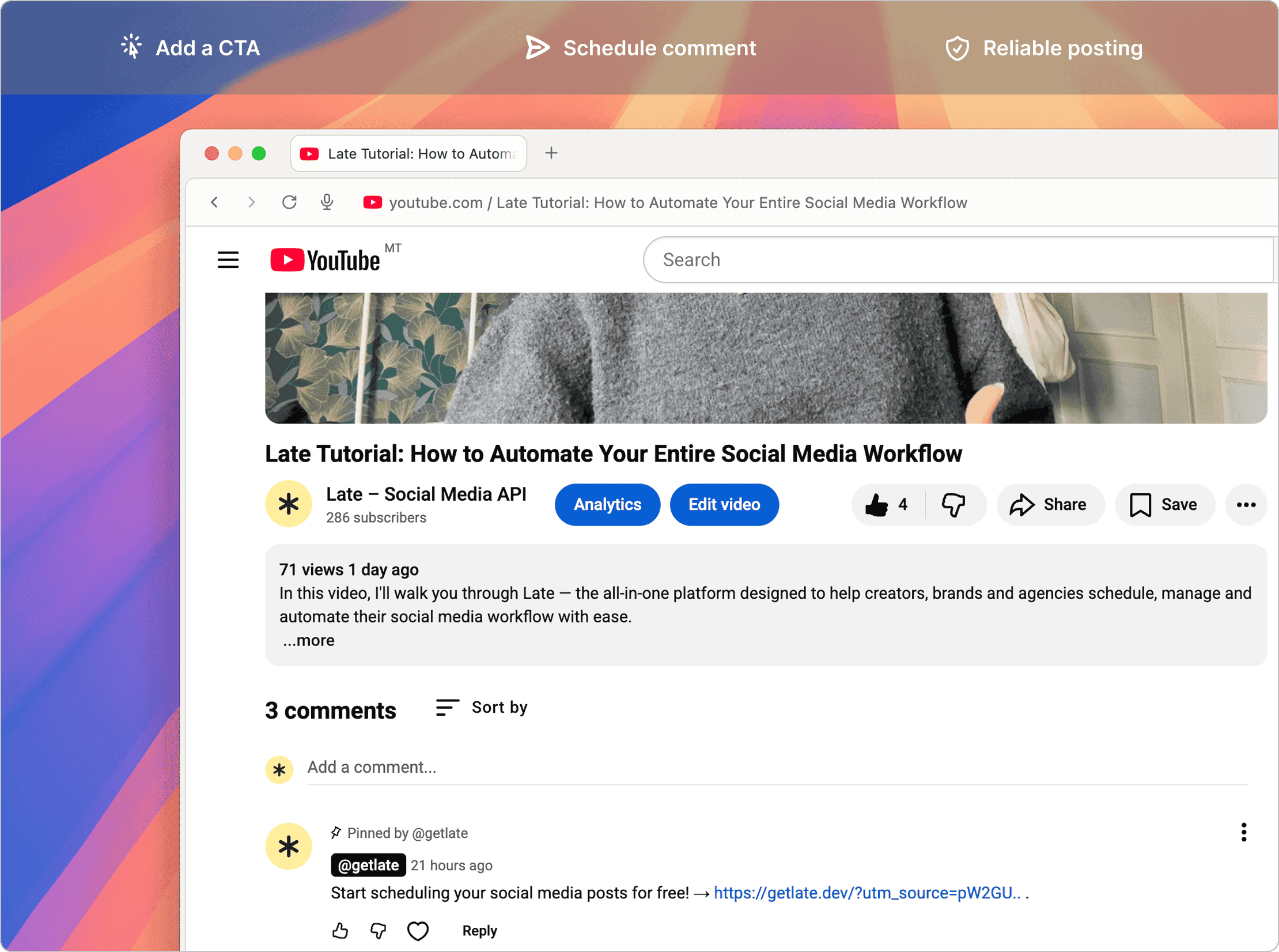1279x952 pixels.
Task: Save the video to a playlist
Action: (x=1164, y=504)
